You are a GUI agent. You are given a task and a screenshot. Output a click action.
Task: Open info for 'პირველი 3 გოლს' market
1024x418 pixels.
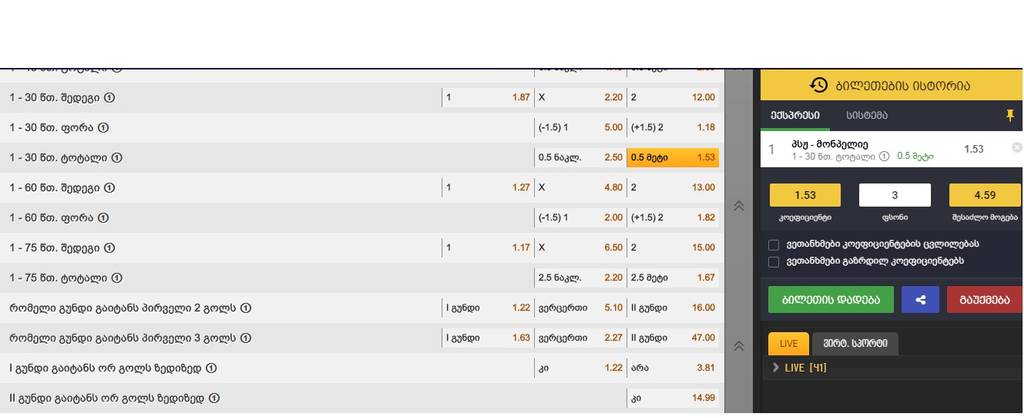[x=246, y=338]
